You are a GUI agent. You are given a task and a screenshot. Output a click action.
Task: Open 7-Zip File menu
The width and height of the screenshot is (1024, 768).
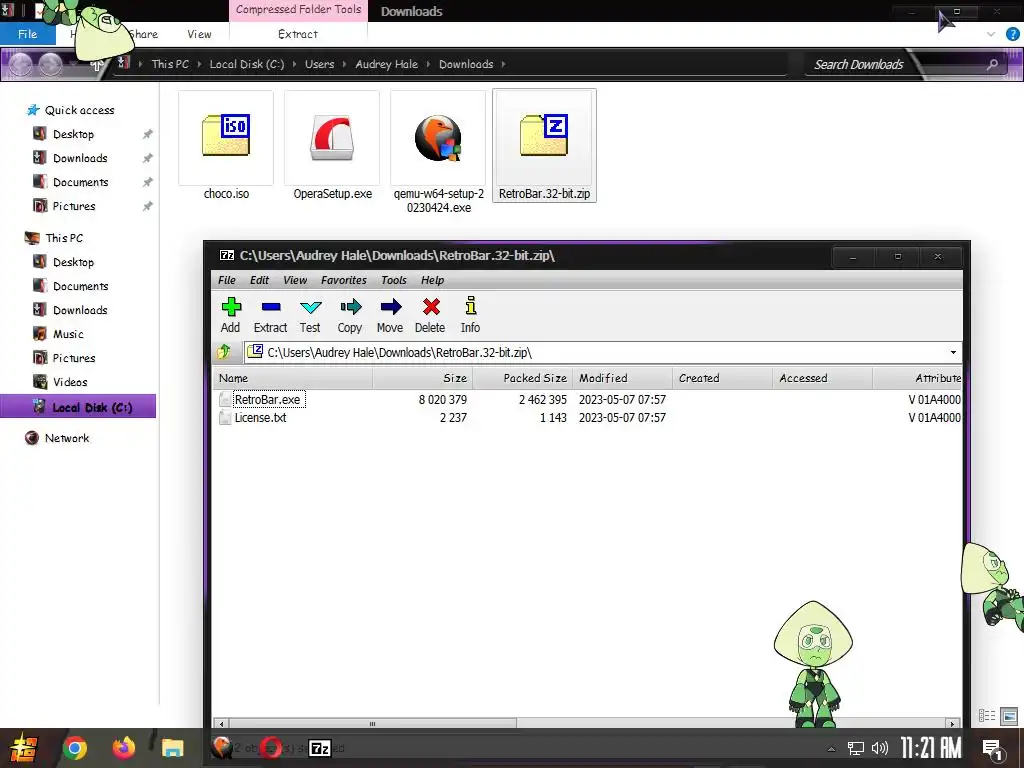(227, 280)
